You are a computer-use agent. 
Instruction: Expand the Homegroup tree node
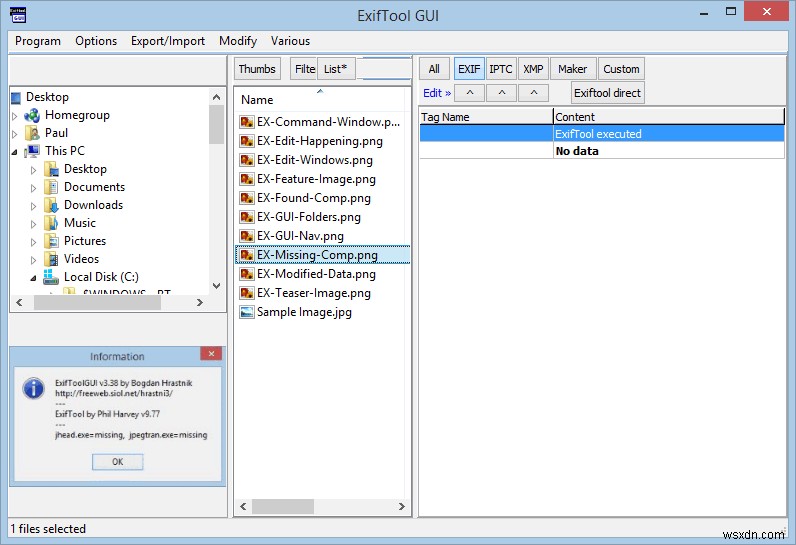pyautogui.click(x=15, y=116)
